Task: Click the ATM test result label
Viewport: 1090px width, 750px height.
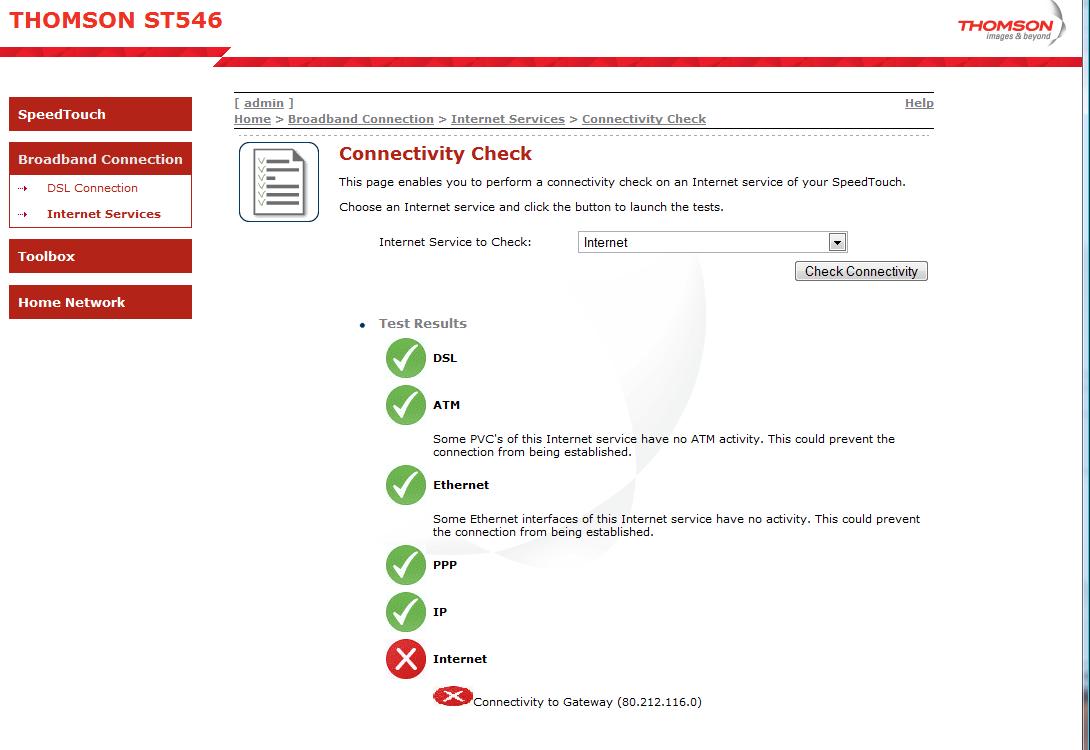Action: coord(446,405)
